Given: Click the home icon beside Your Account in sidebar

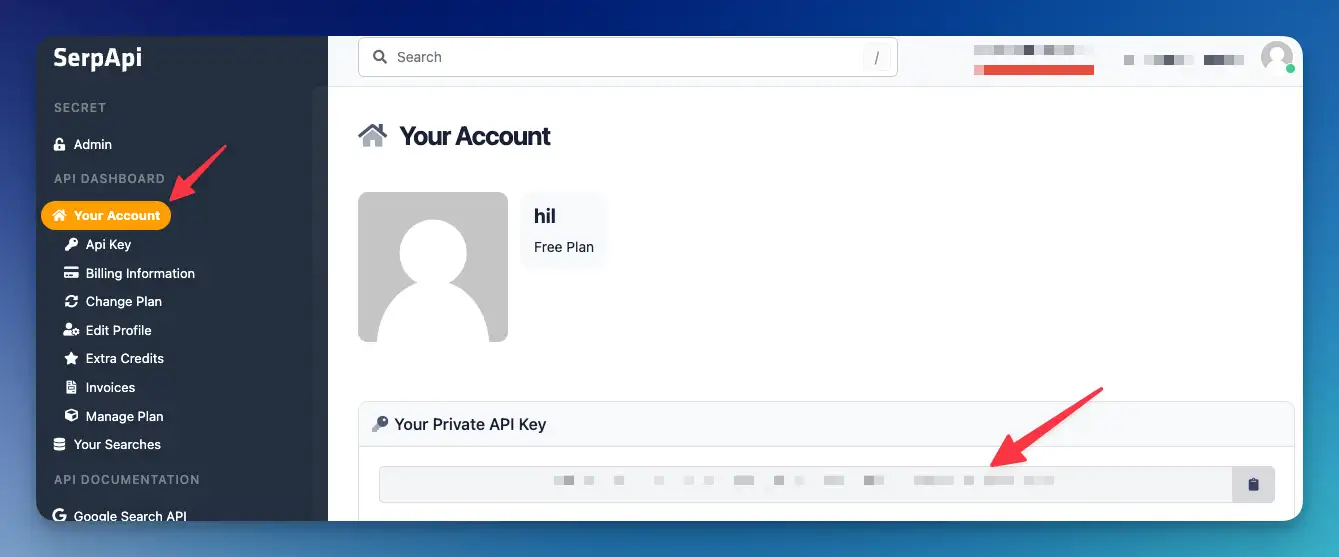Looking at the screenshot, I should click(59, 215).
